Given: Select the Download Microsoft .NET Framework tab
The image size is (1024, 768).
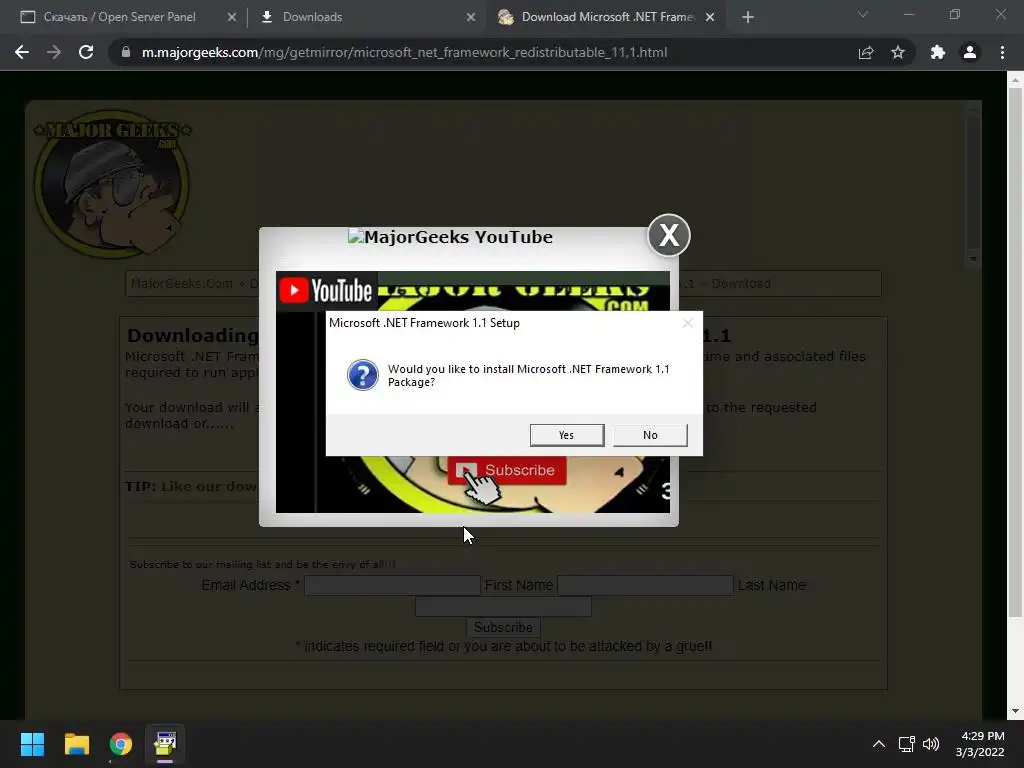Looking at the screenshot, I should pos(607,17).
